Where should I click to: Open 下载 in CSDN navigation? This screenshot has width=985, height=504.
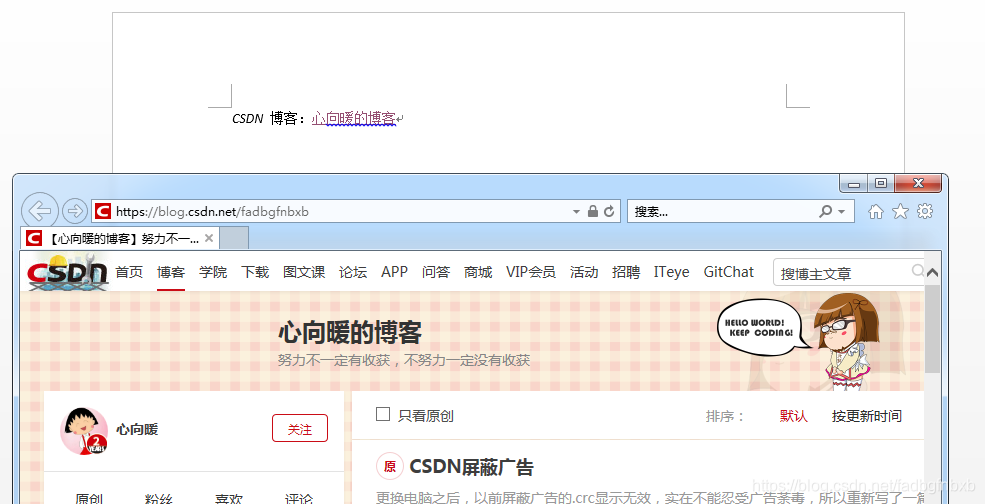click(x=255, y=272)
